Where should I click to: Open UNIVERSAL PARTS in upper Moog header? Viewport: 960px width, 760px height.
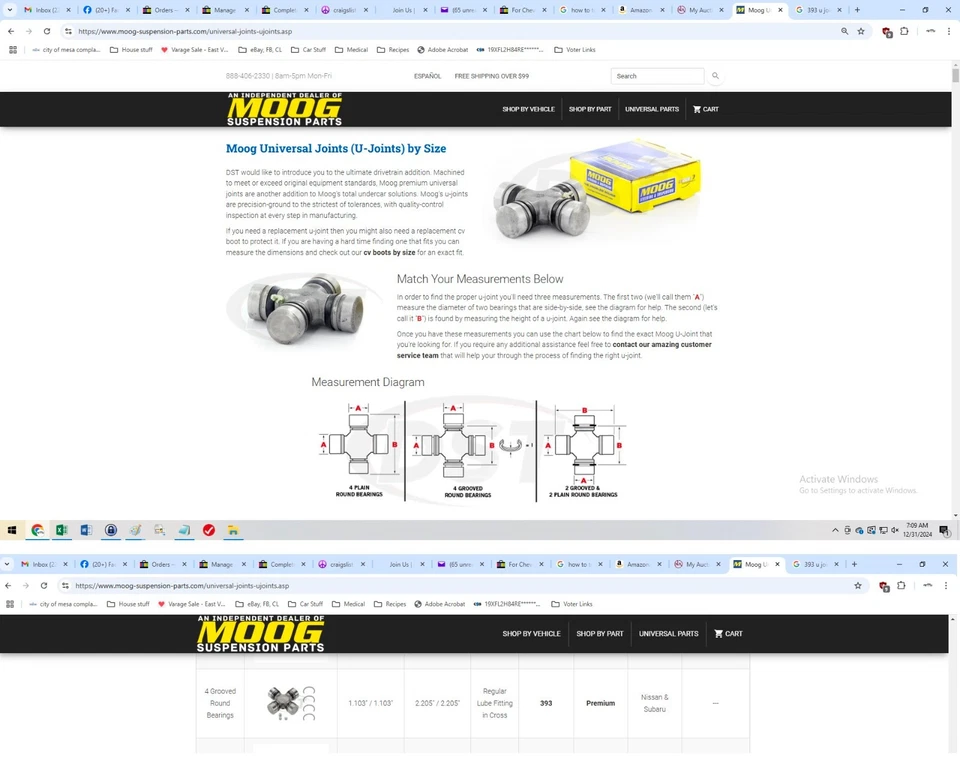652,109
